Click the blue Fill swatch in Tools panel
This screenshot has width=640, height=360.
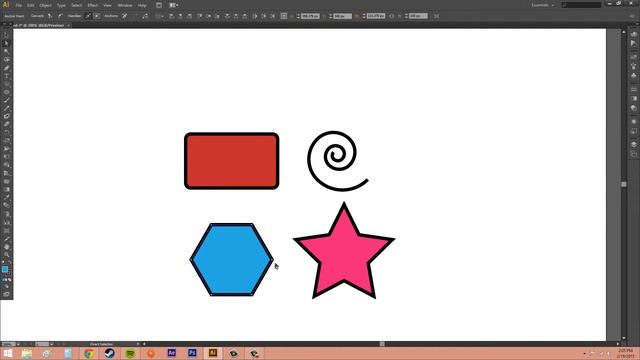click(5, 269)
